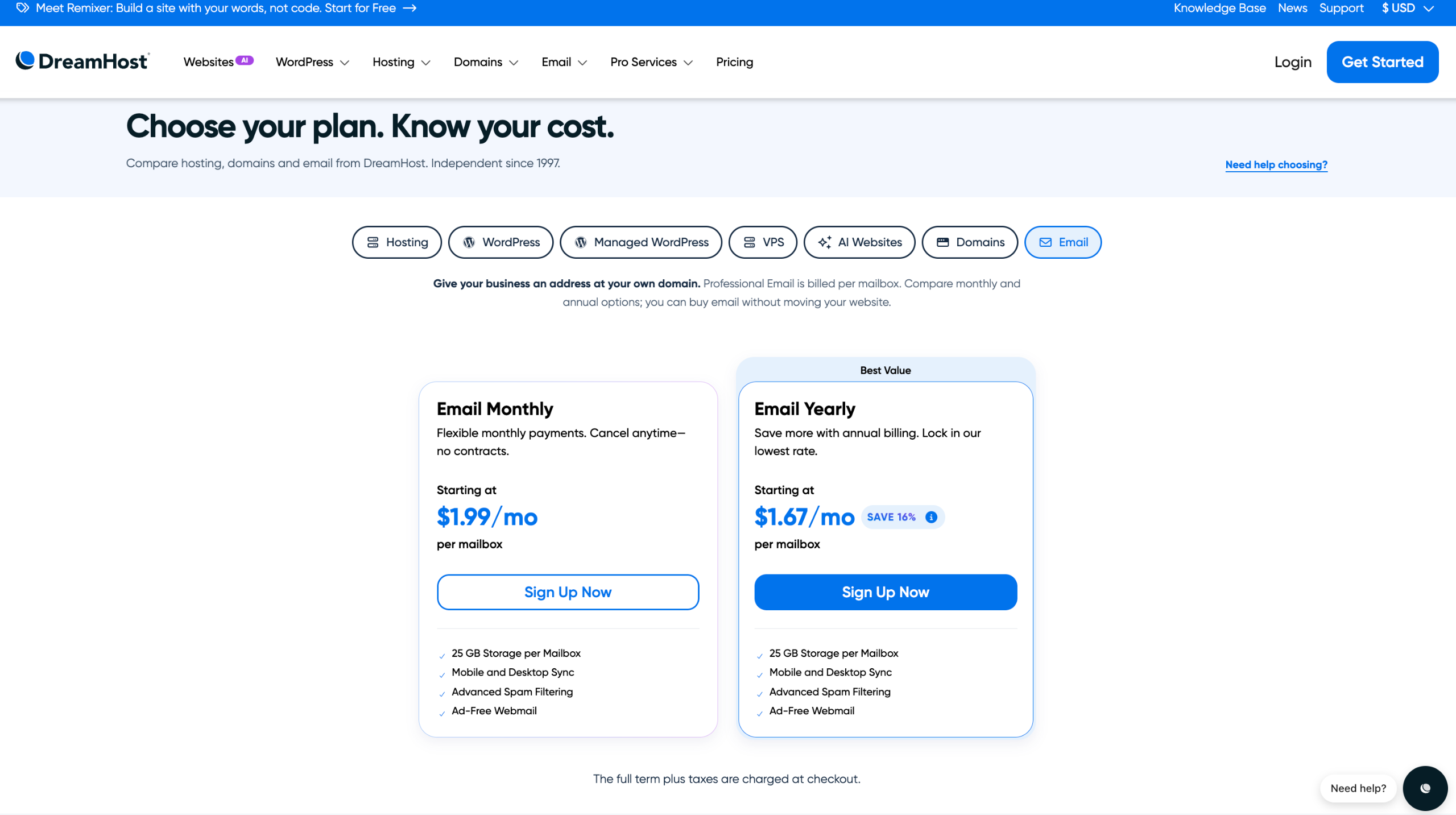Expand the Pro Services navigation menu
The width and height of the screenshot is (1456, 815).
651,62
